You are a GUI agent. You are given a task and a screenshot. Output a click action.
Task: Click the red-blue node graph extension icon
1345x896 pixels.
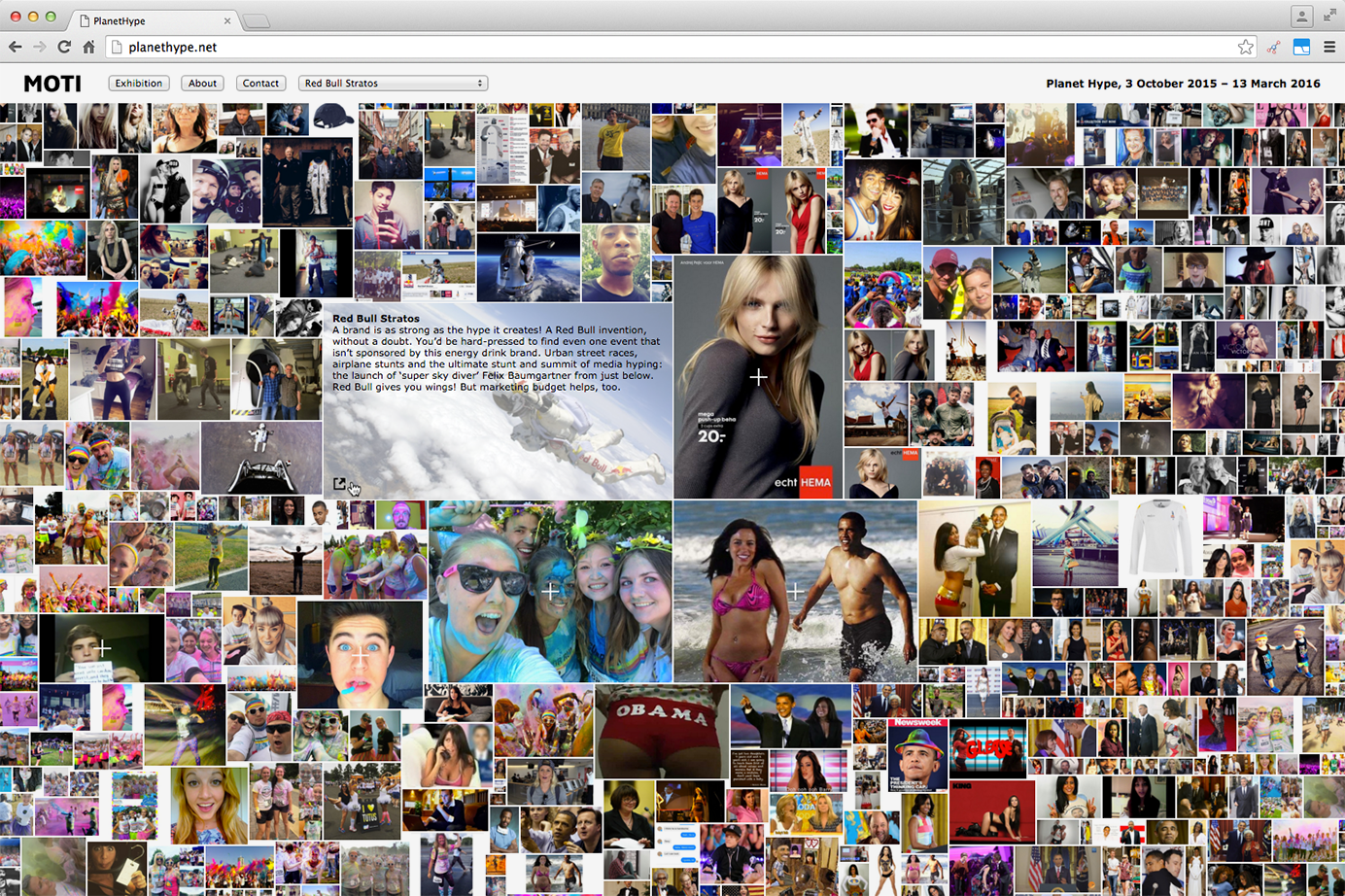point(1273,47)
